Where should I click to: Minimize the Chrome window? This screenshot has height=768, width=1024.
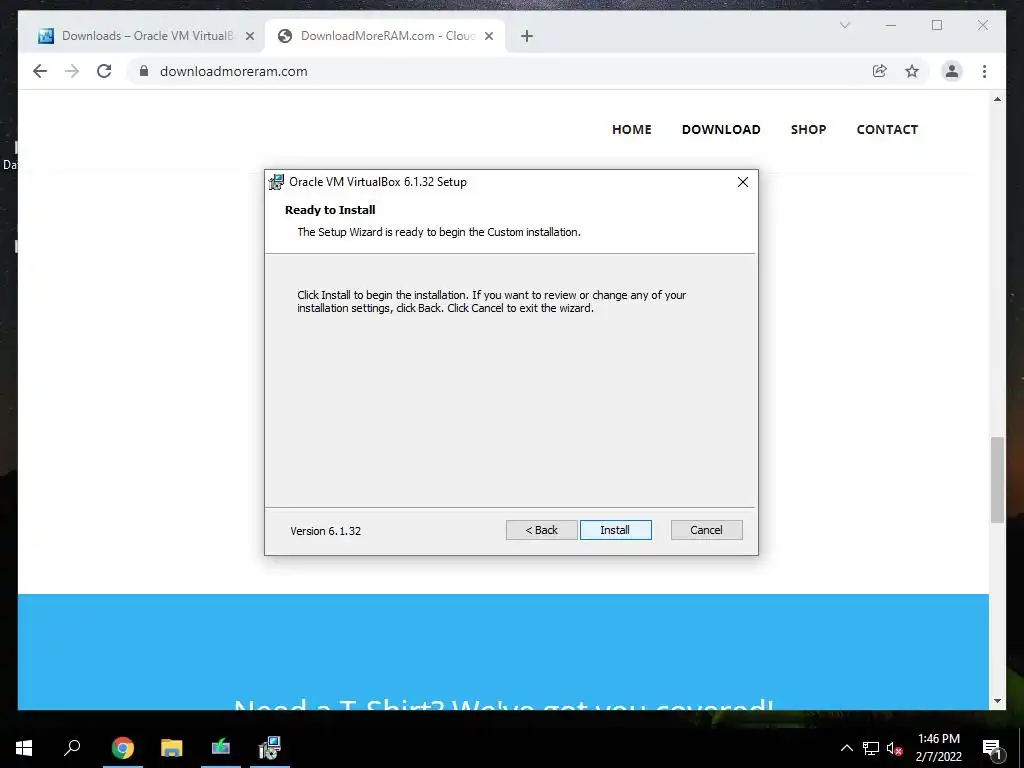coord(891,25)
